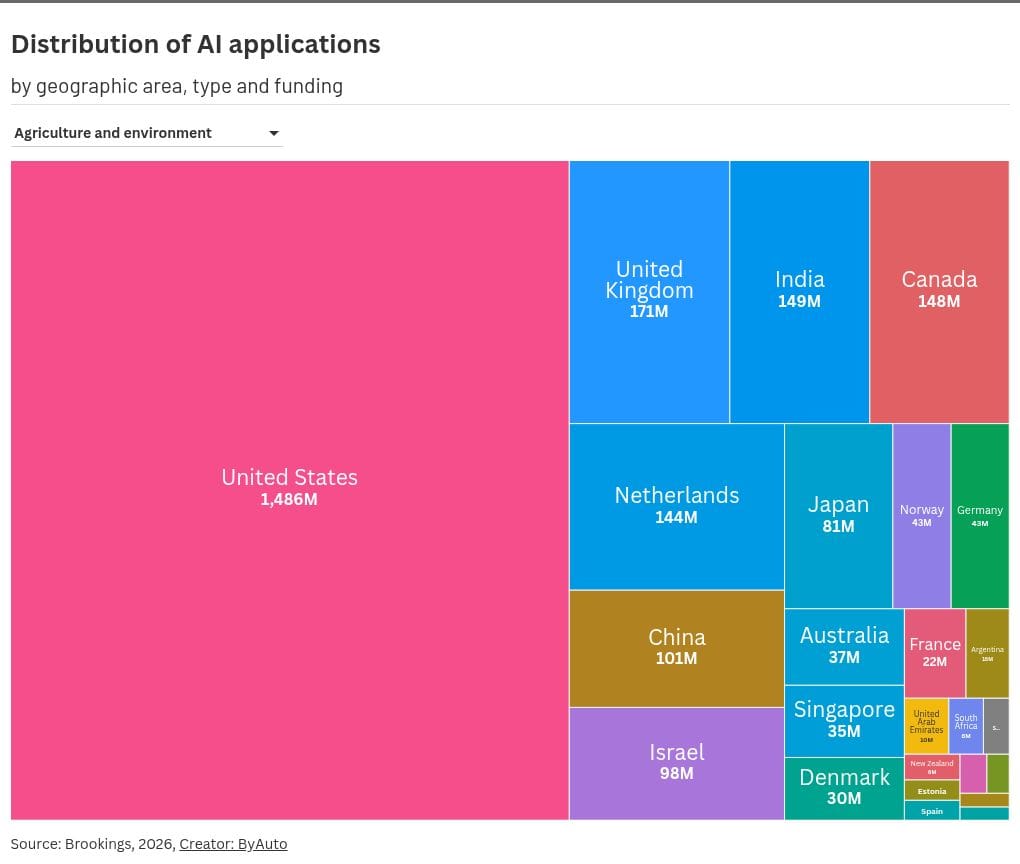This screenshot has width=1020, height=864.
Task: Follow the Creator: ByAuto link
Action: click(x=233, y=844)
